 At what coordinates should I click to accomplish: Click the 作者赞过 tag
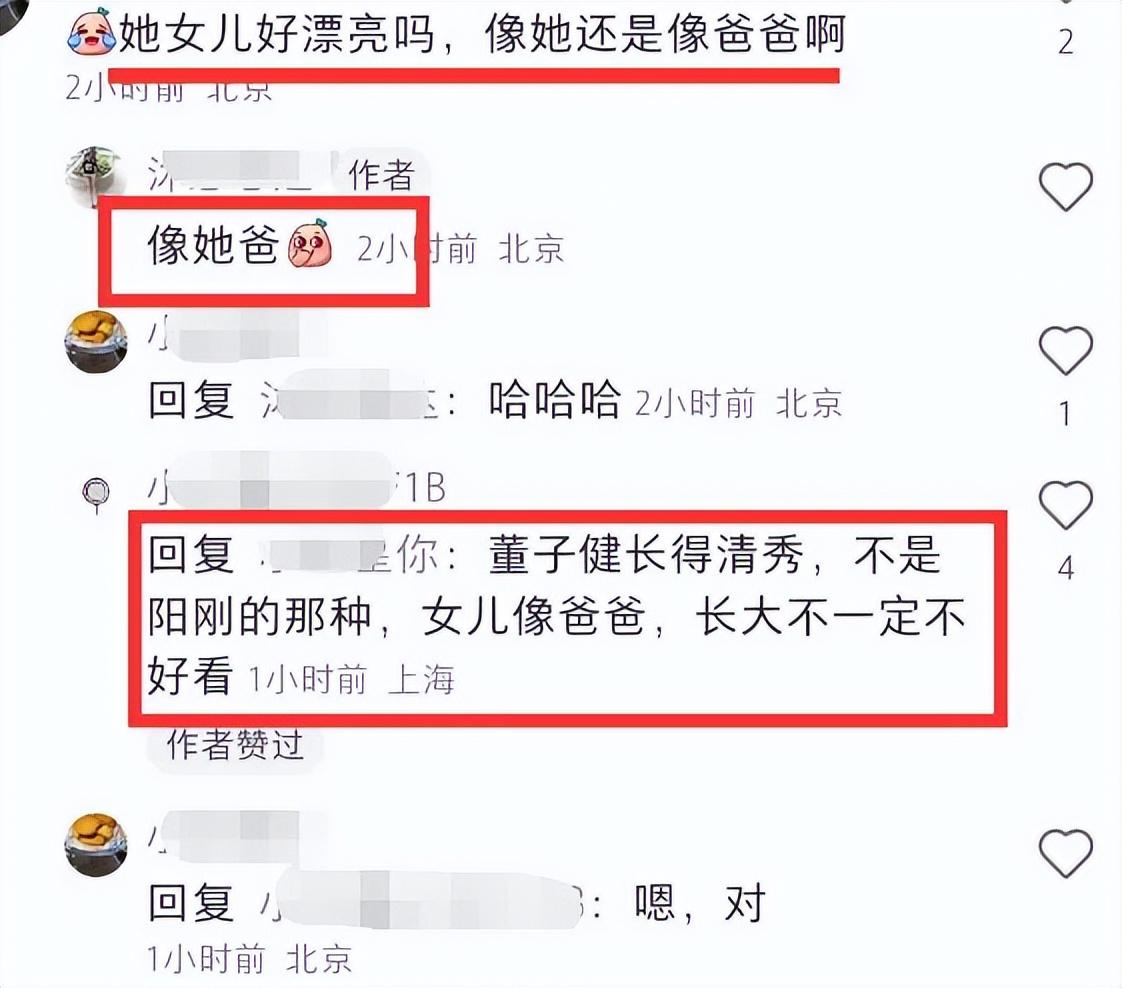point(235,745)
